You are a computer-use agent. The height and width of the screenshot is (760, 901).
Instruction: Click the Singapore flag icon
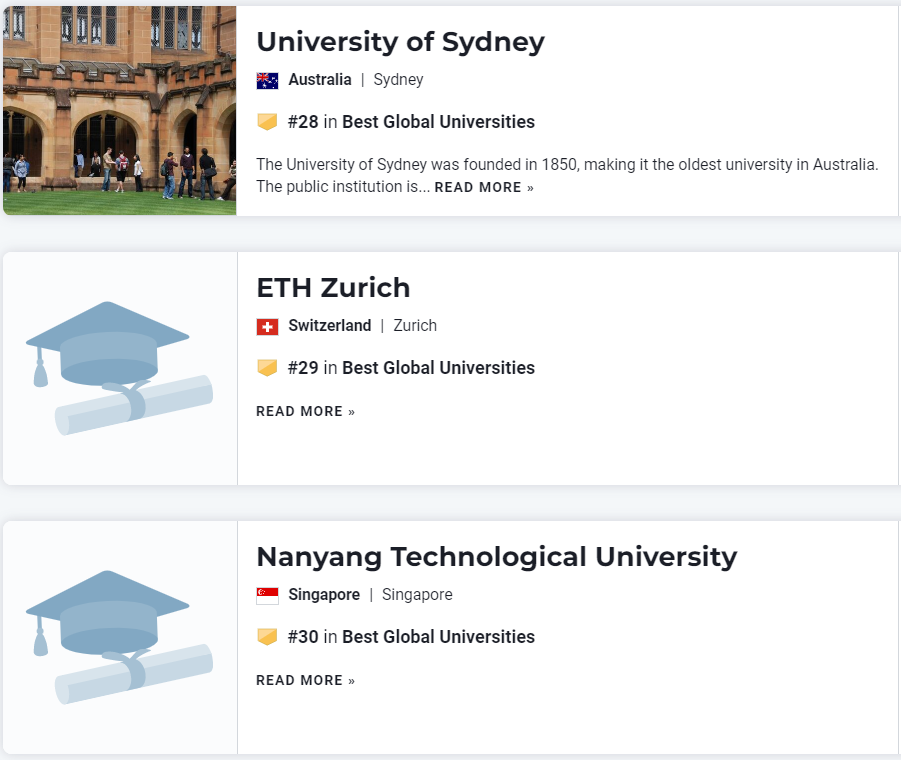pos(267,595)
